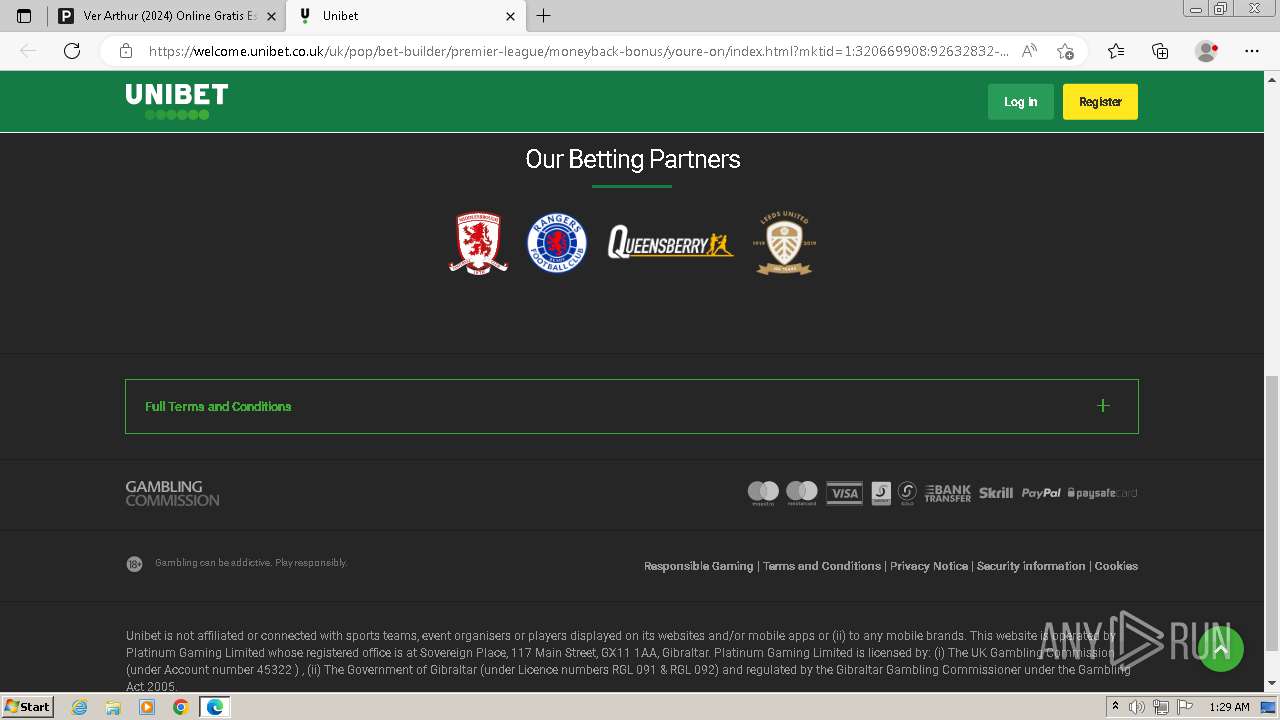Viewport: 1280px width, 720px height.
Task: Click the Action Center flag icon
Action: tap(1185, 707)
